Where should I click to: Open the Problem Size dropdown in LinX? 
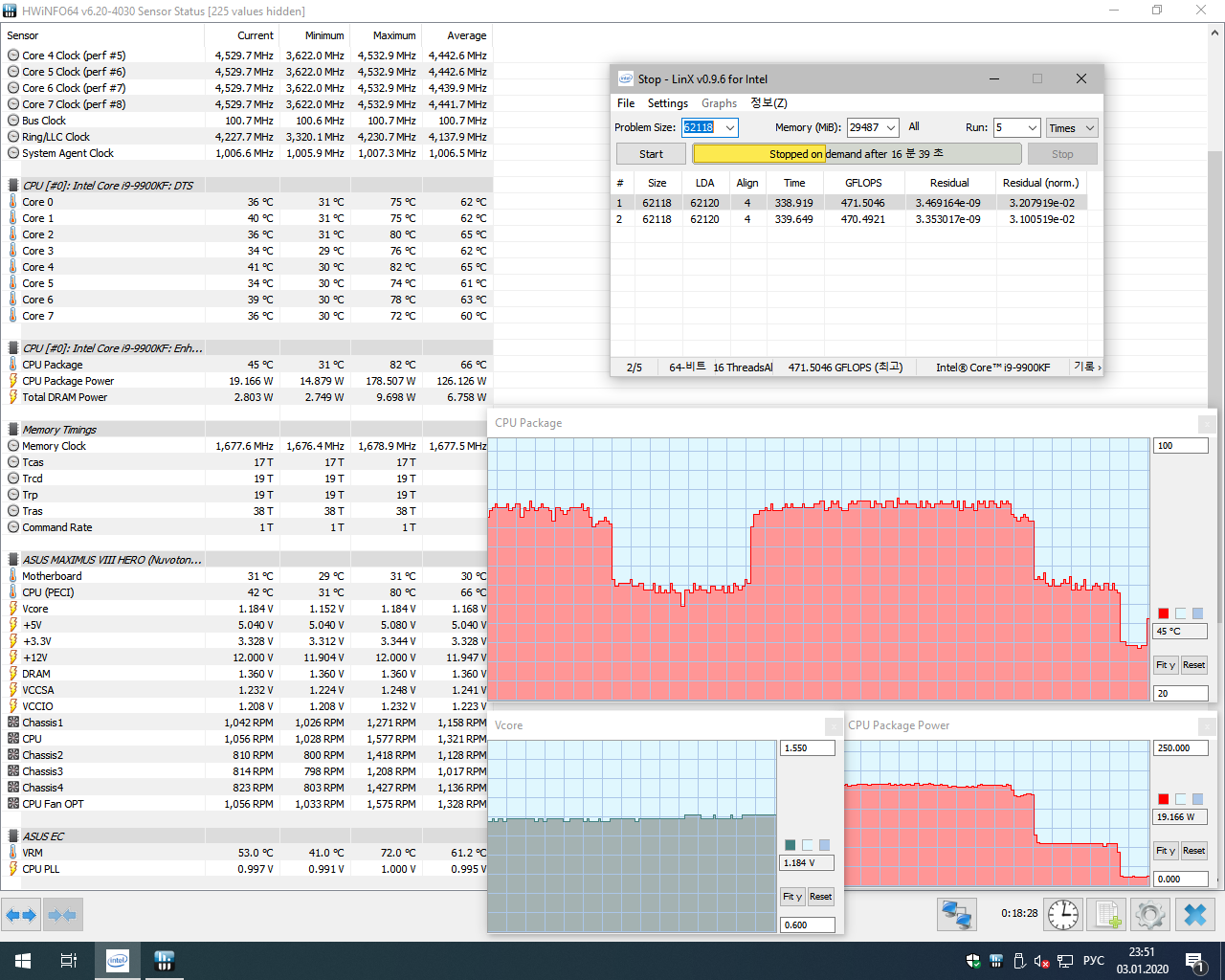(729, 127)
